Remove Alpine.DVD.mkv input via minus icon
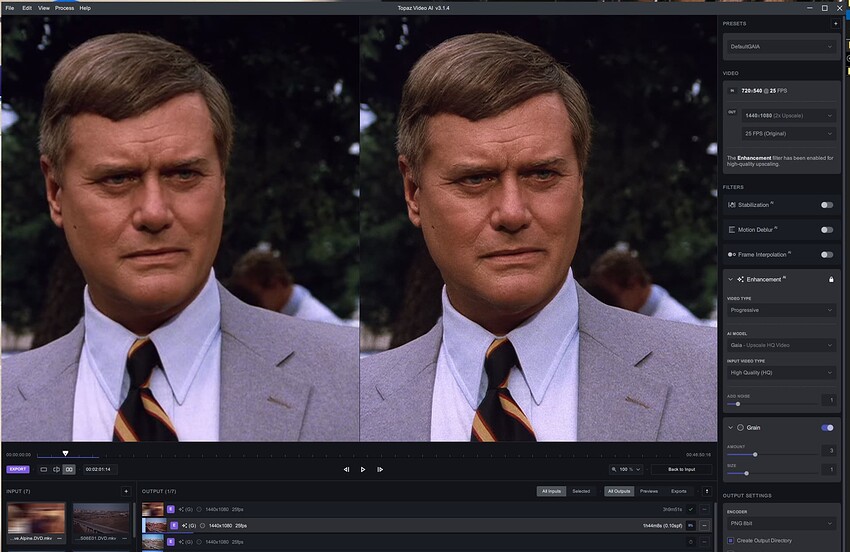This screenshot has height=552, width=850. point(60,538)
